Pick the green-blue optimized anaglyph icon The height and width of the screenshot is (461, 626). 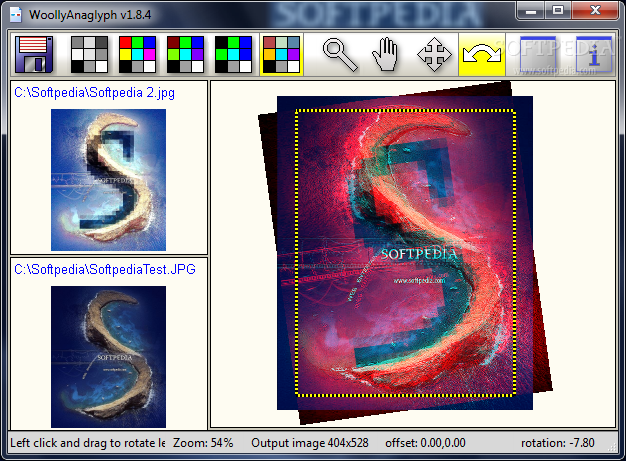pos(234,54)
